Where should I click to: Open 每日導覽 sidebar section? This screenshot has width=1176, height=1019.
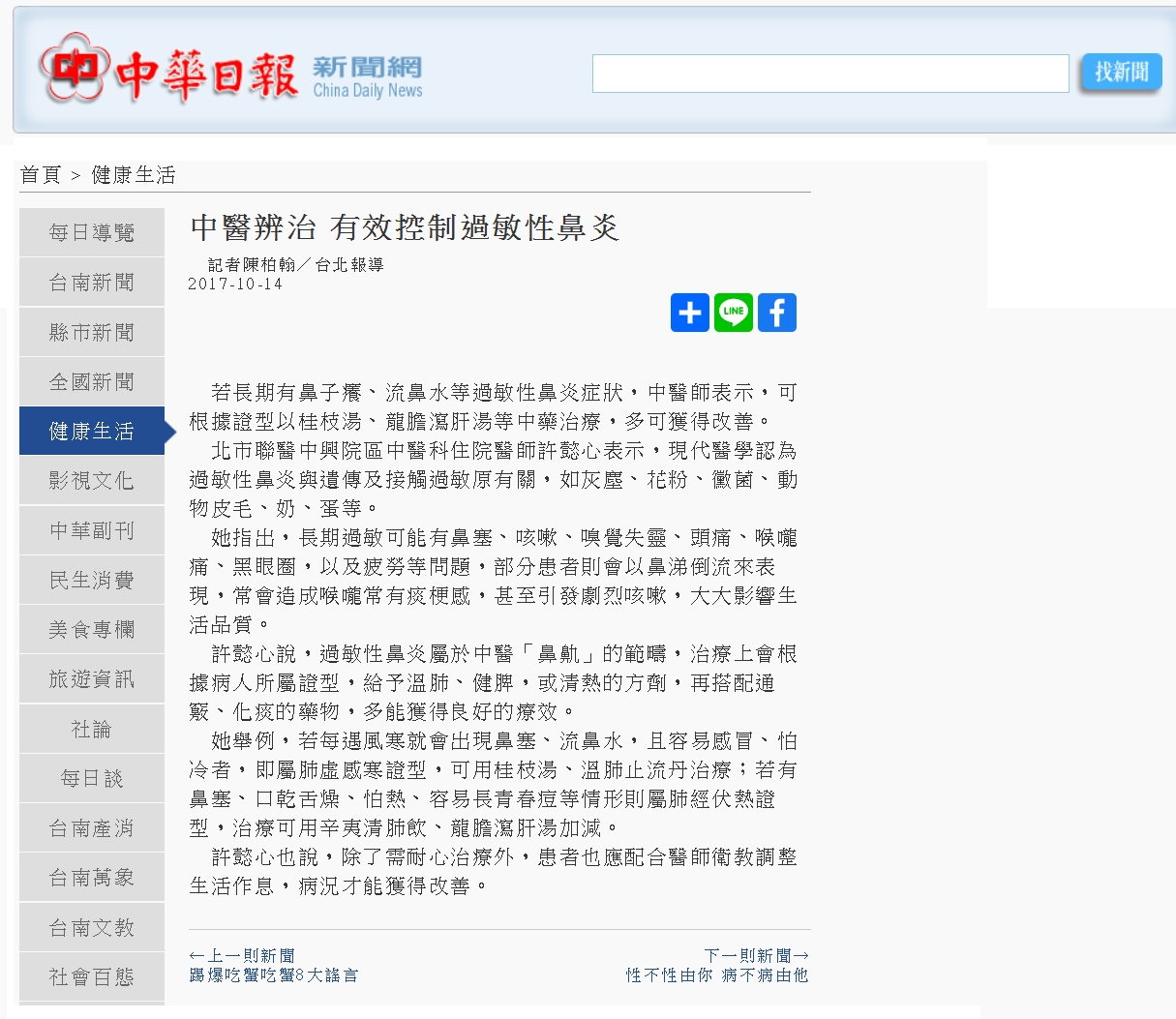click(92, 233)
